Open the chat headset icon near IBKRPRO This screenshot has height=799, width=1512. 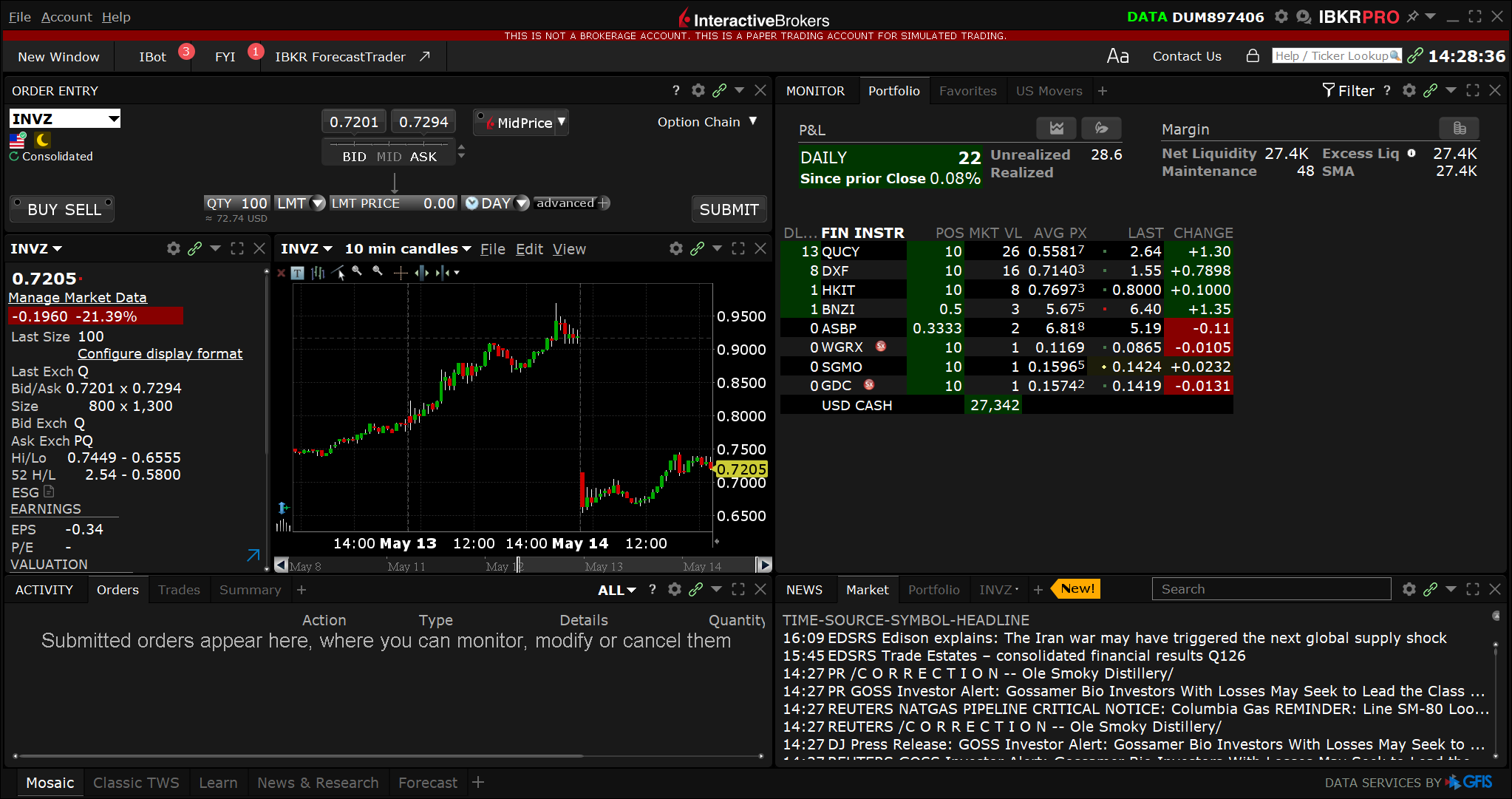coord(1304,16)
